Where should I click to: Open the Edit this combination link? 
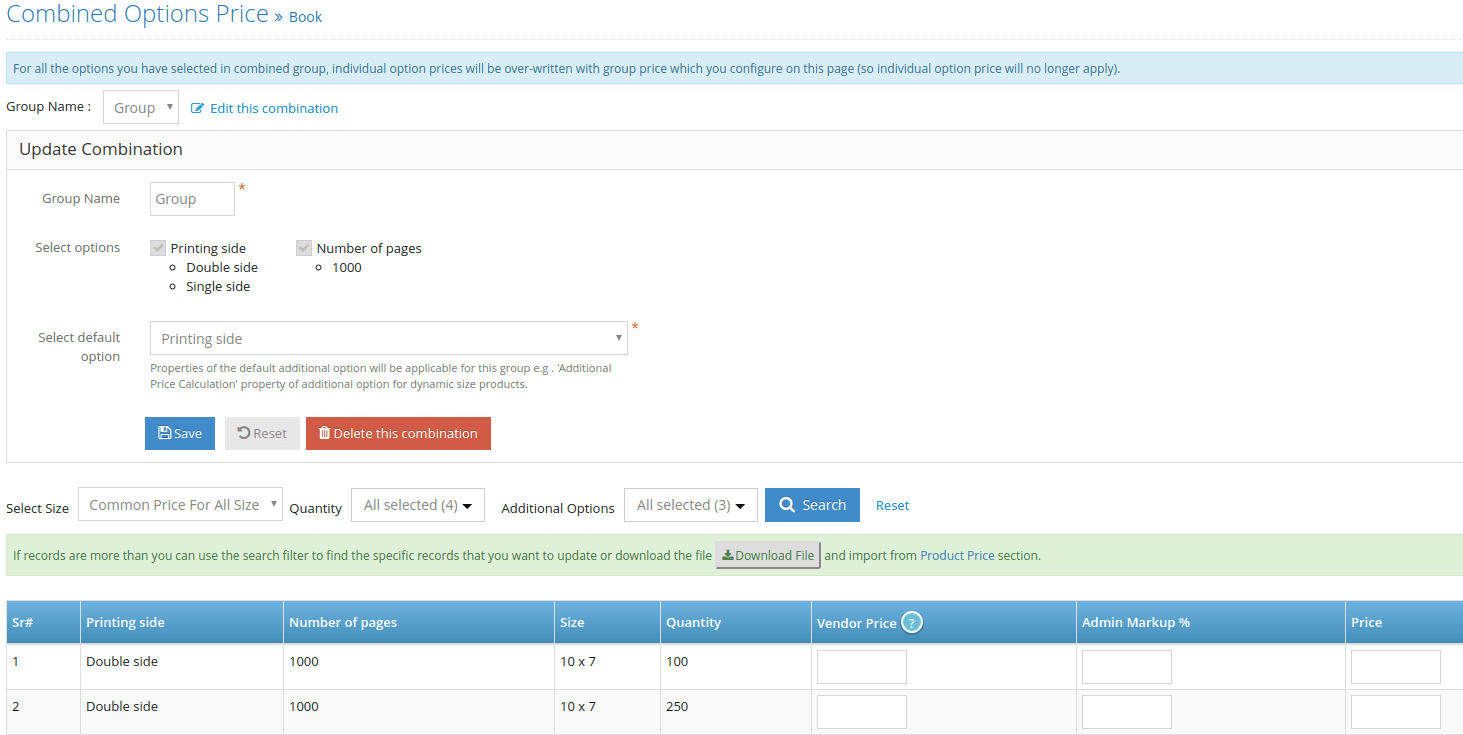274,108
